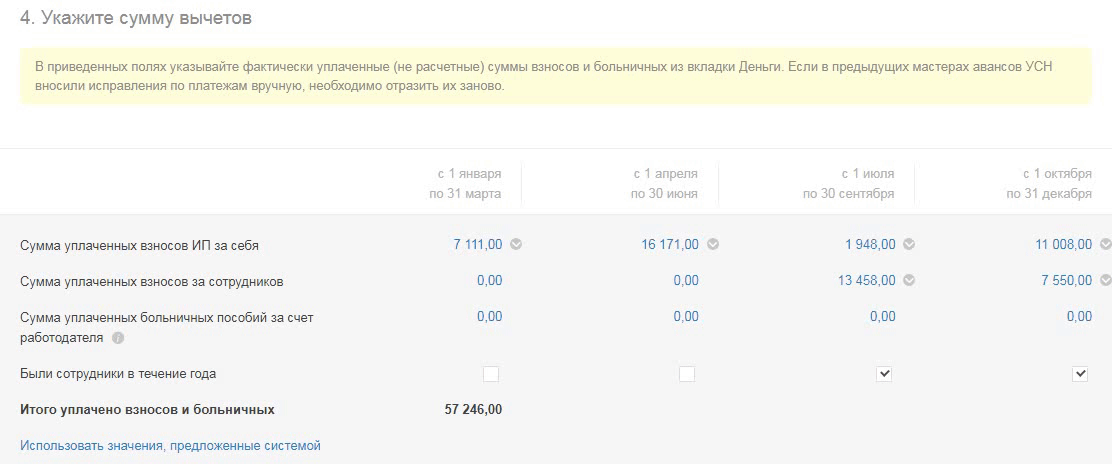Expand the arrow beside 7 111,00 value
The height and width of the screenshot is (464, 1112).
(x=516, y=244)
